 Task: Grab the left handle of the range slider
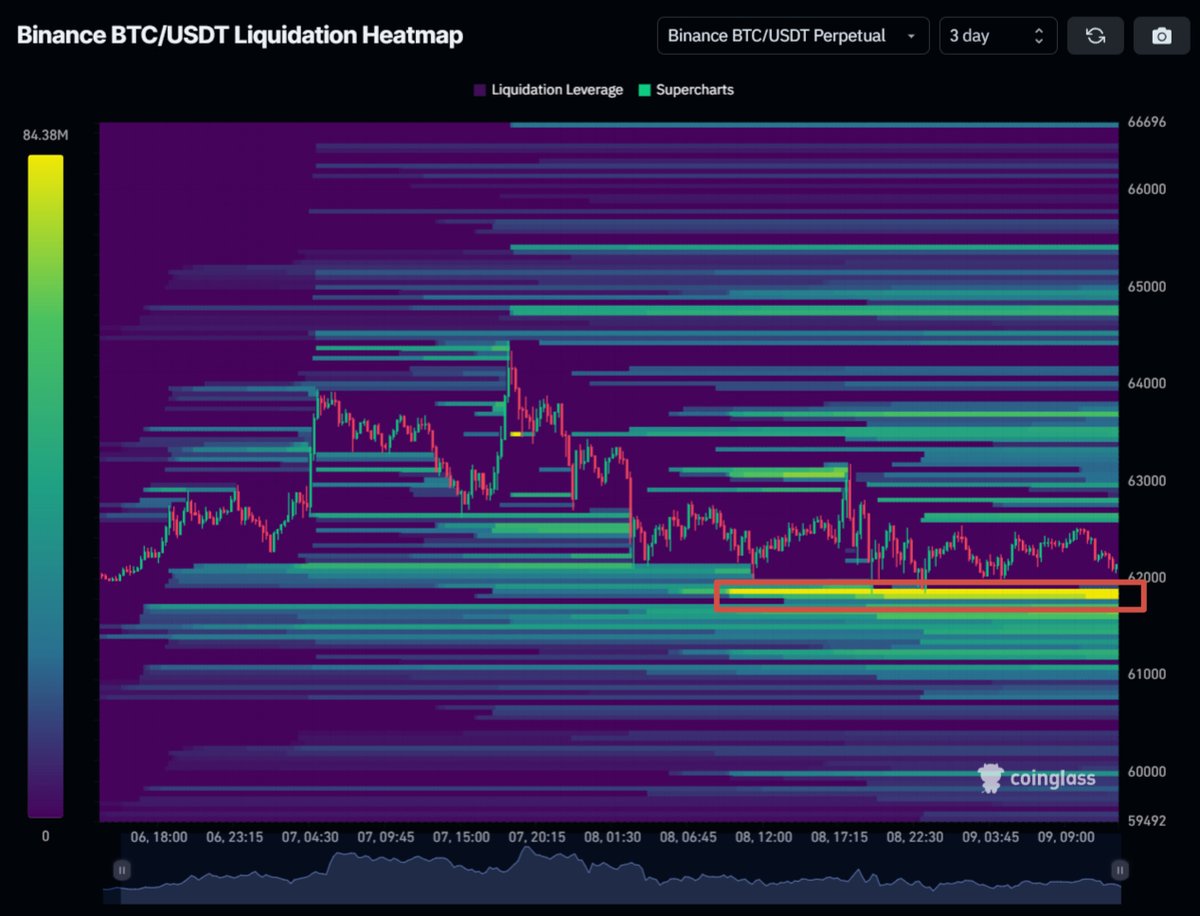122,870
